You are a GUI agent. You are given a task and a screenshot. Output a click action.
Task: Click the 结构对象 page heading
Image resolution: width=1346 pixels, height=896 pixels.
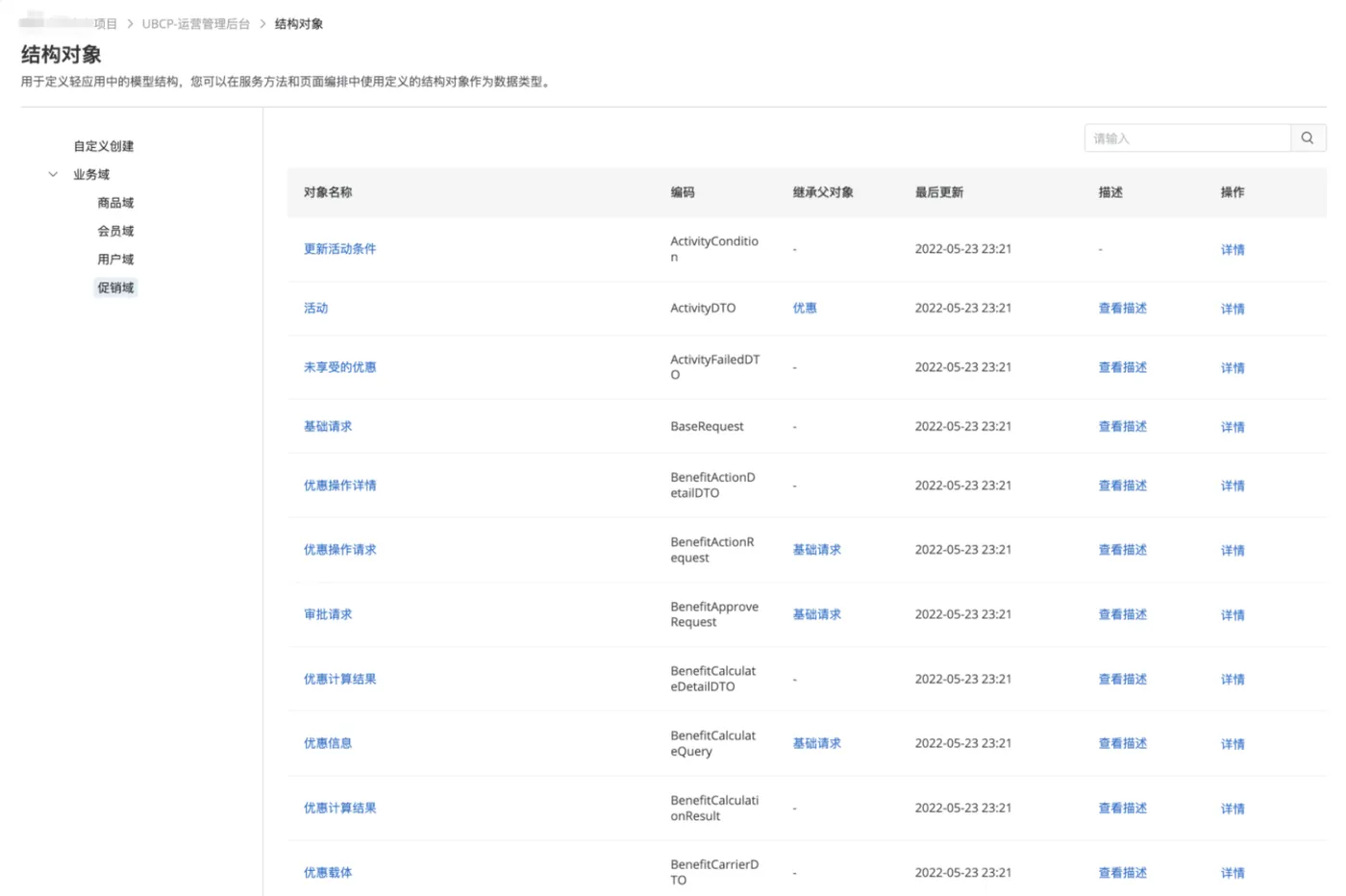62,55
